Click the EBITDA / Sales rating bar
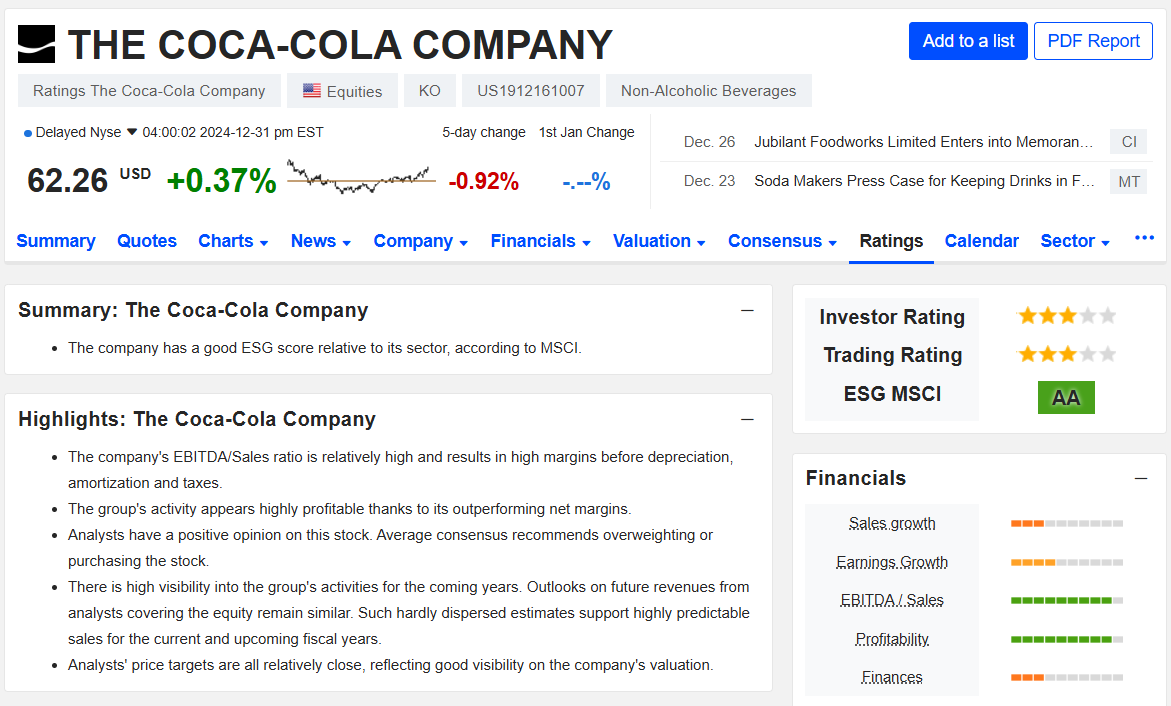The width and height of the screenshot is (1171, 706). coord(1066,600)
